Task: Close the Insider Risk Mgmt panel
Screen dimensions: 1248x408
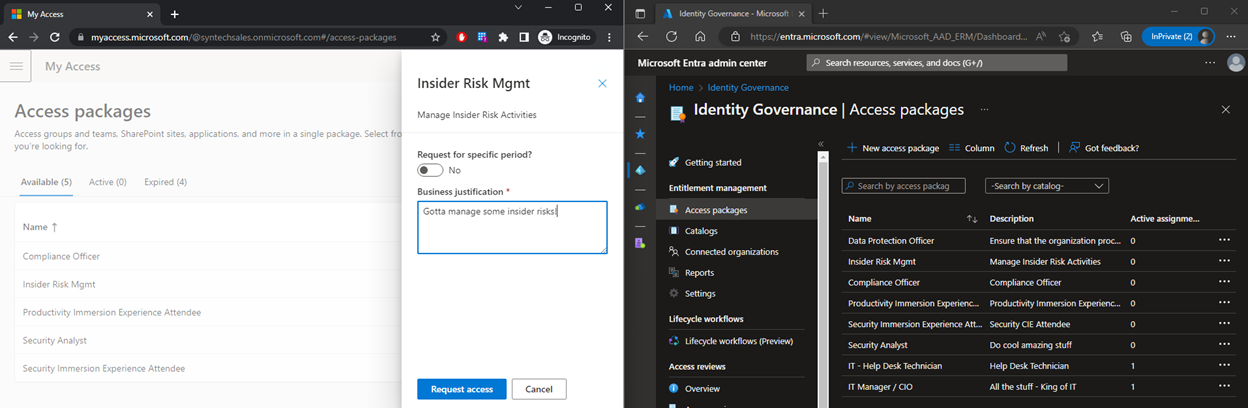Action: coord(602,83)
